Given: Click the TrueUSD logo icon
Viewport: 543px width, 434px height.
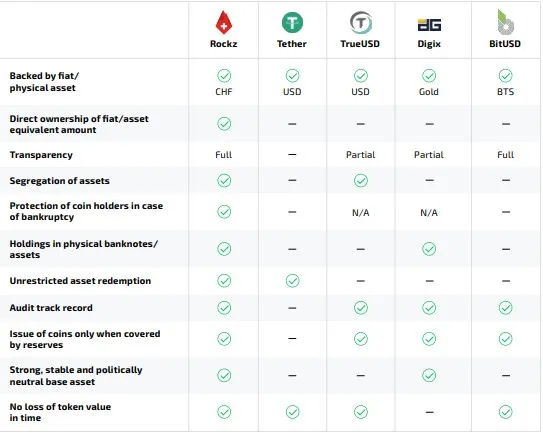Looking at the screenshot, I should coord(360,23).
